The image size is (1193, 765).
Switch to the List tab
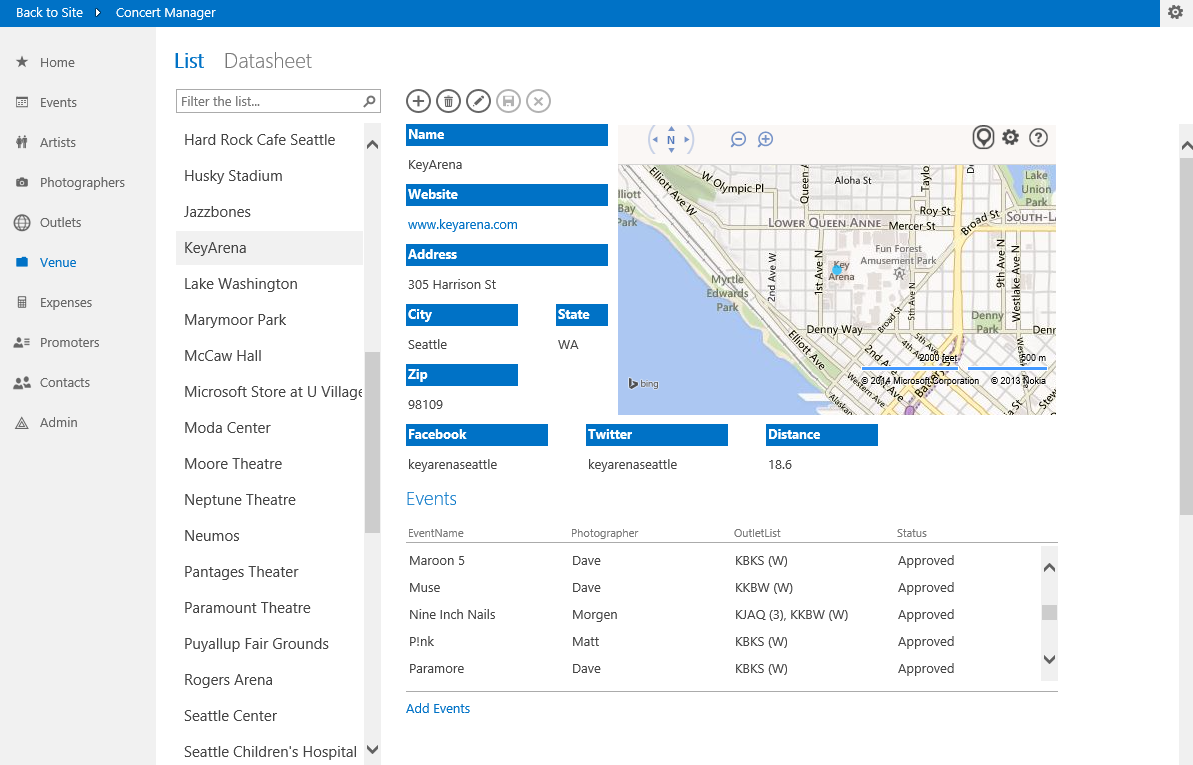[x=189, y=61]
